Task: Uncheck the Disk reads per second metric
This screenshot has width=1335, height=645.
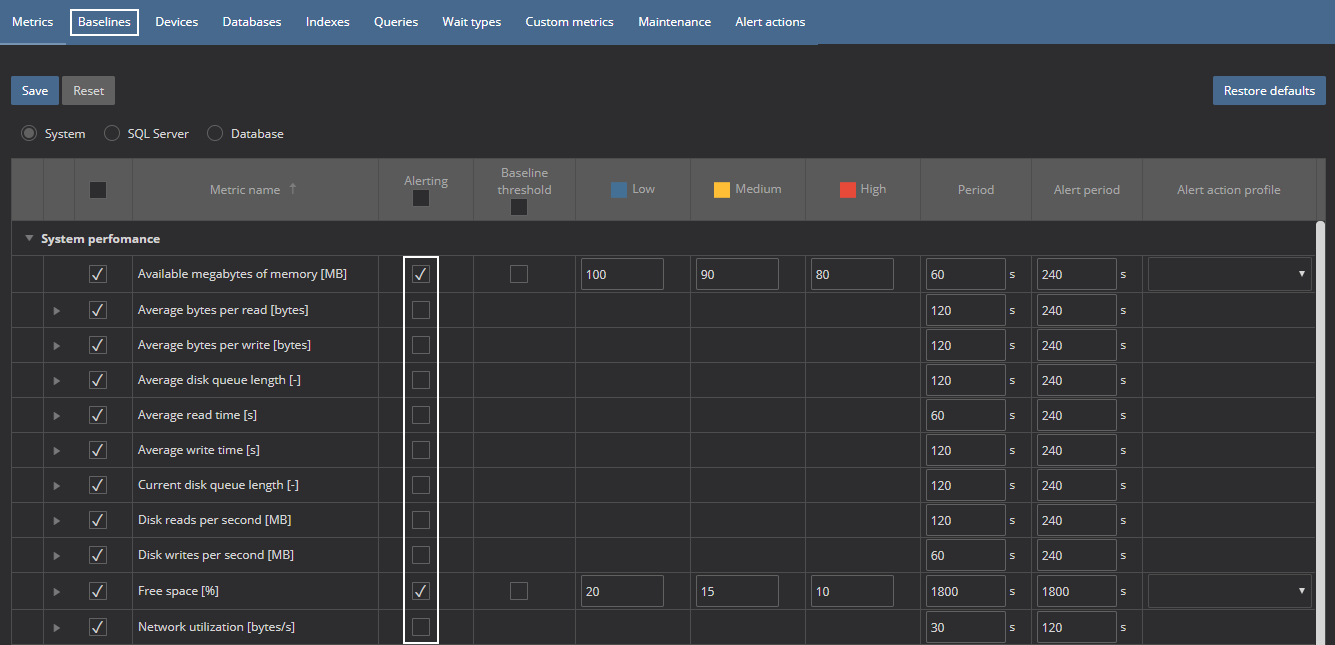Action: click(x=98, y=520)
